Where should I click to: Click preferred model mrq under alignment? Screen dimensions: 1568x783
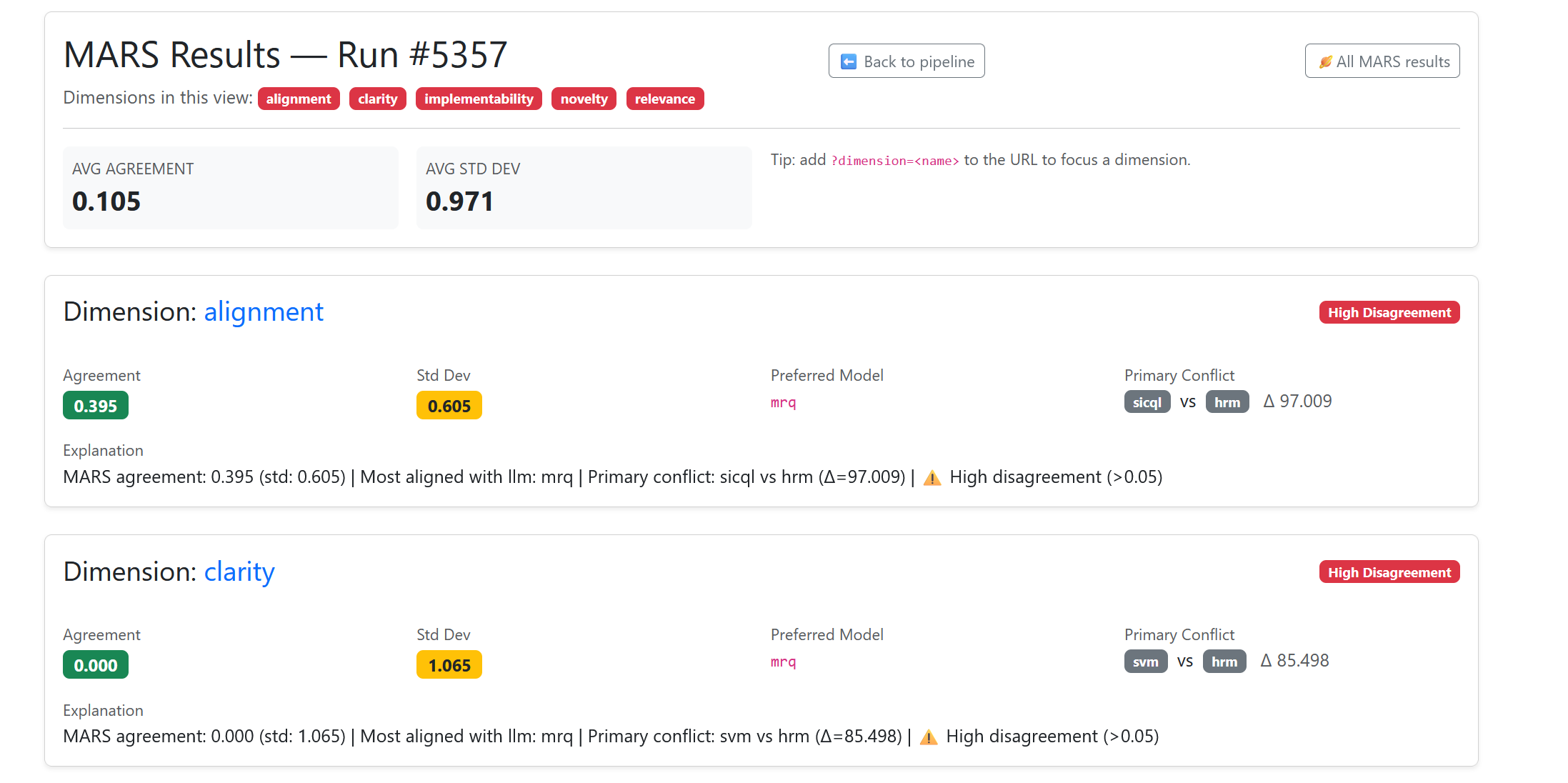(x=783, y=403)
